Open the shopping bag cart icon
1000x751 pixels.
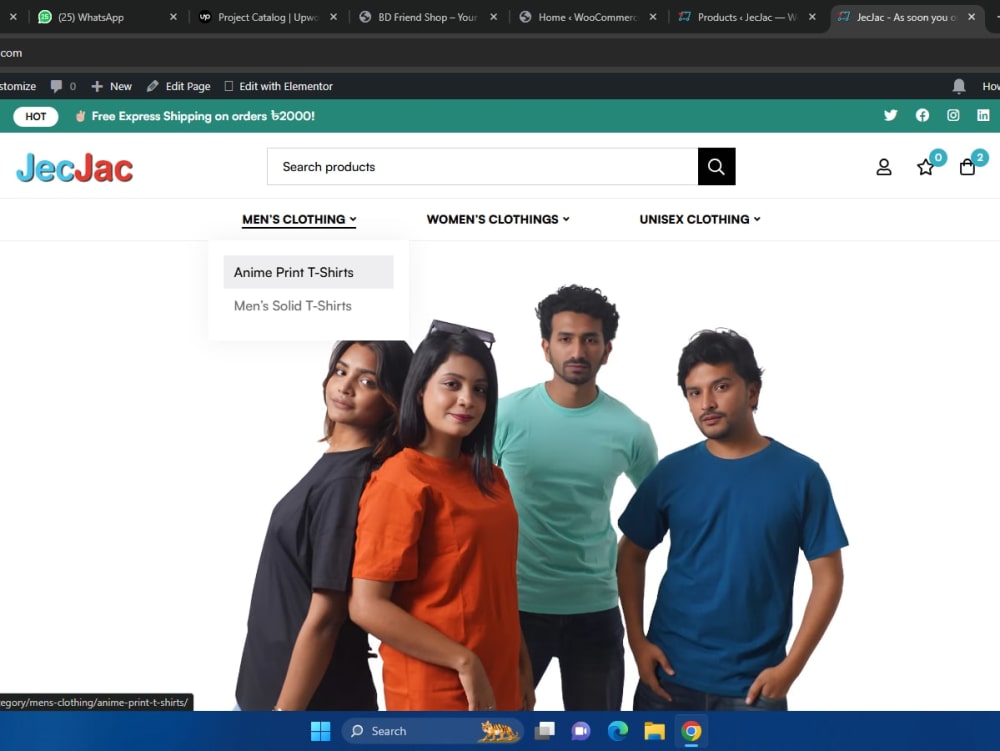pos(967,167)
